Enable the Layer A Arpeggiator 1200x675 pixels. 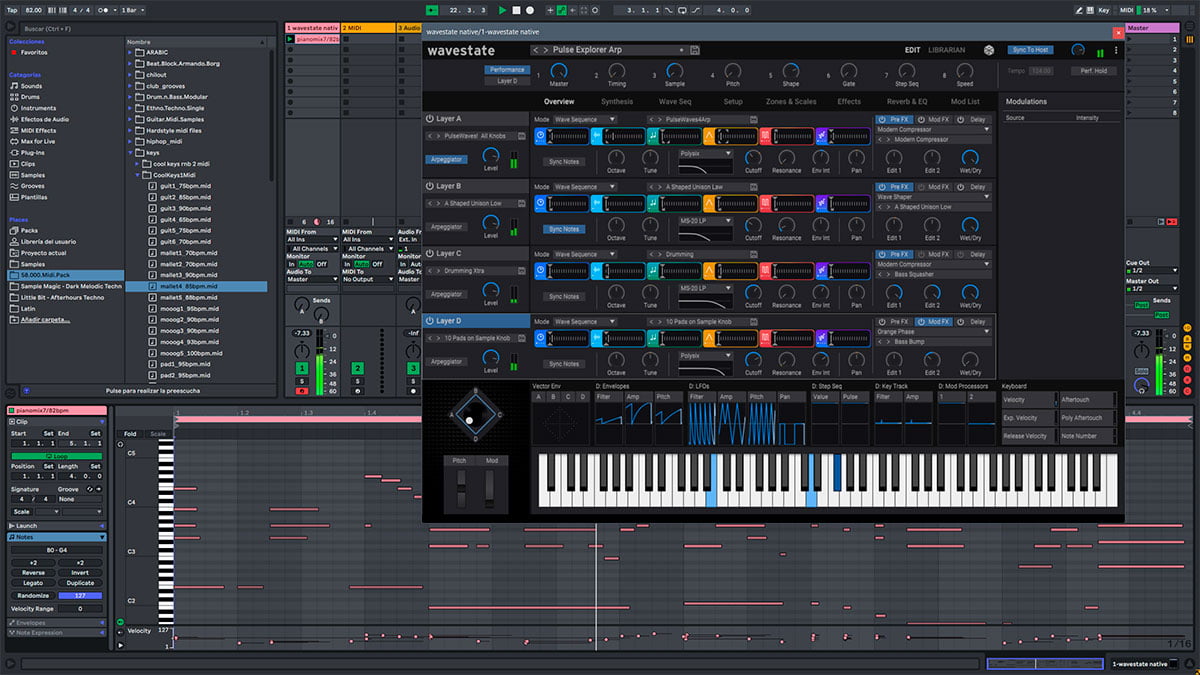[x=447, y=159]
